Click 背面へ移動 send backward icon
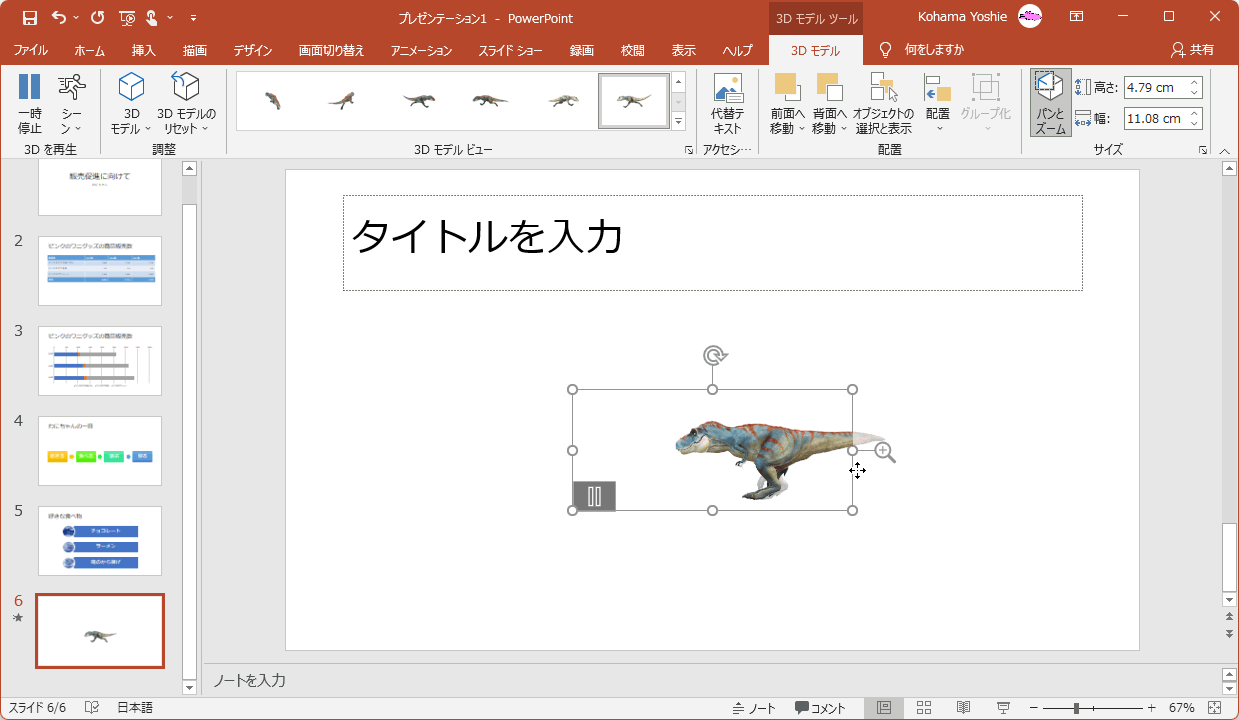This screenshot has width=1239, height=720. pyautogui.click(x=829, y=89)
